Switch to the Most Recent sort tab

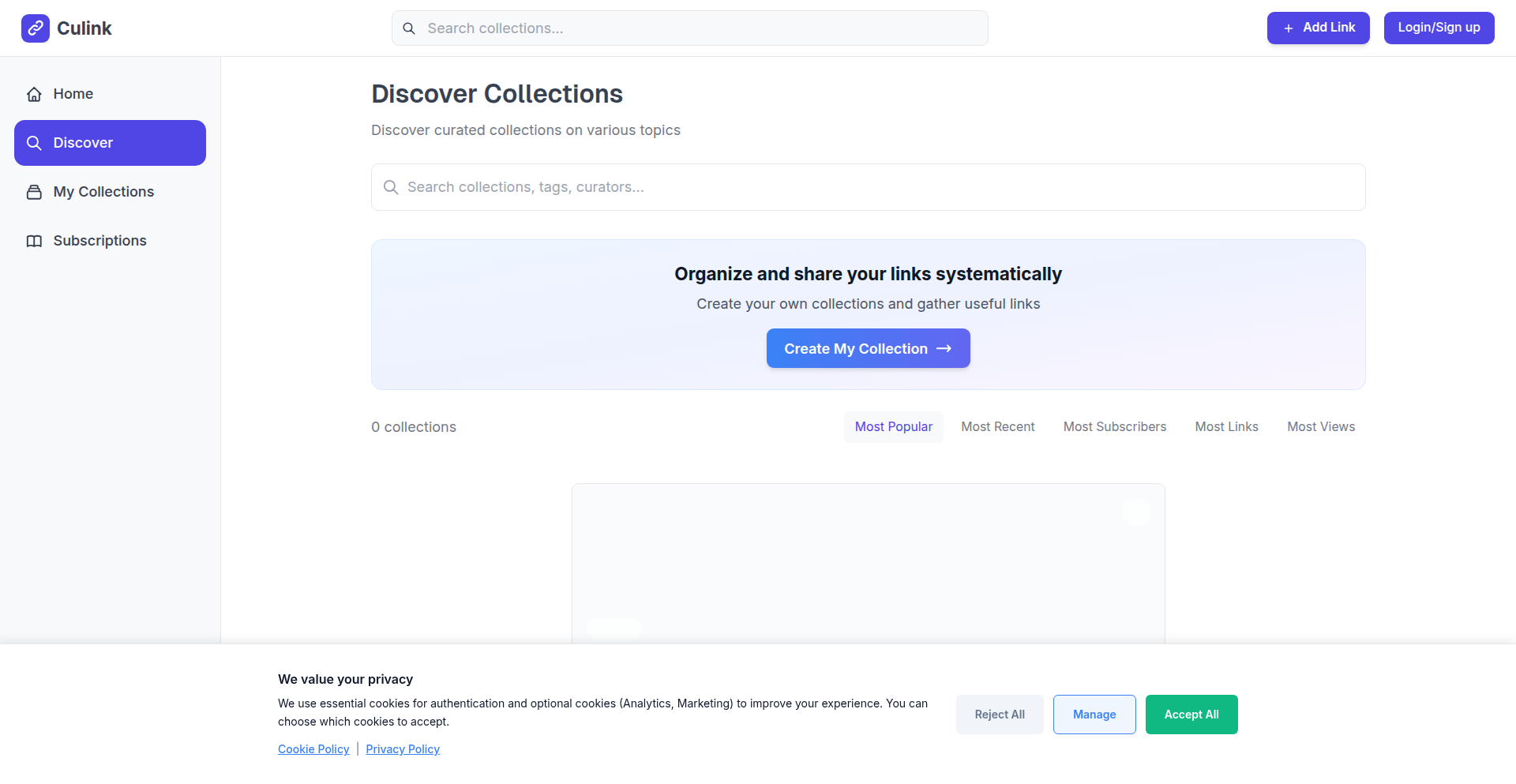997,426
